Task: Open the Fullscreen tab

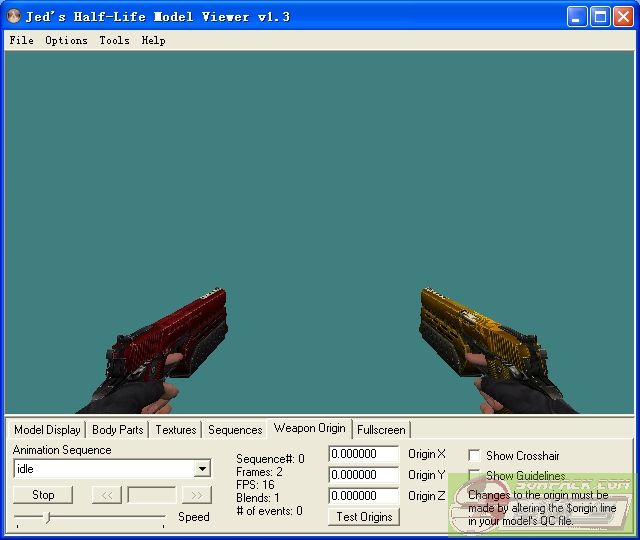Action: click(381, 430)
